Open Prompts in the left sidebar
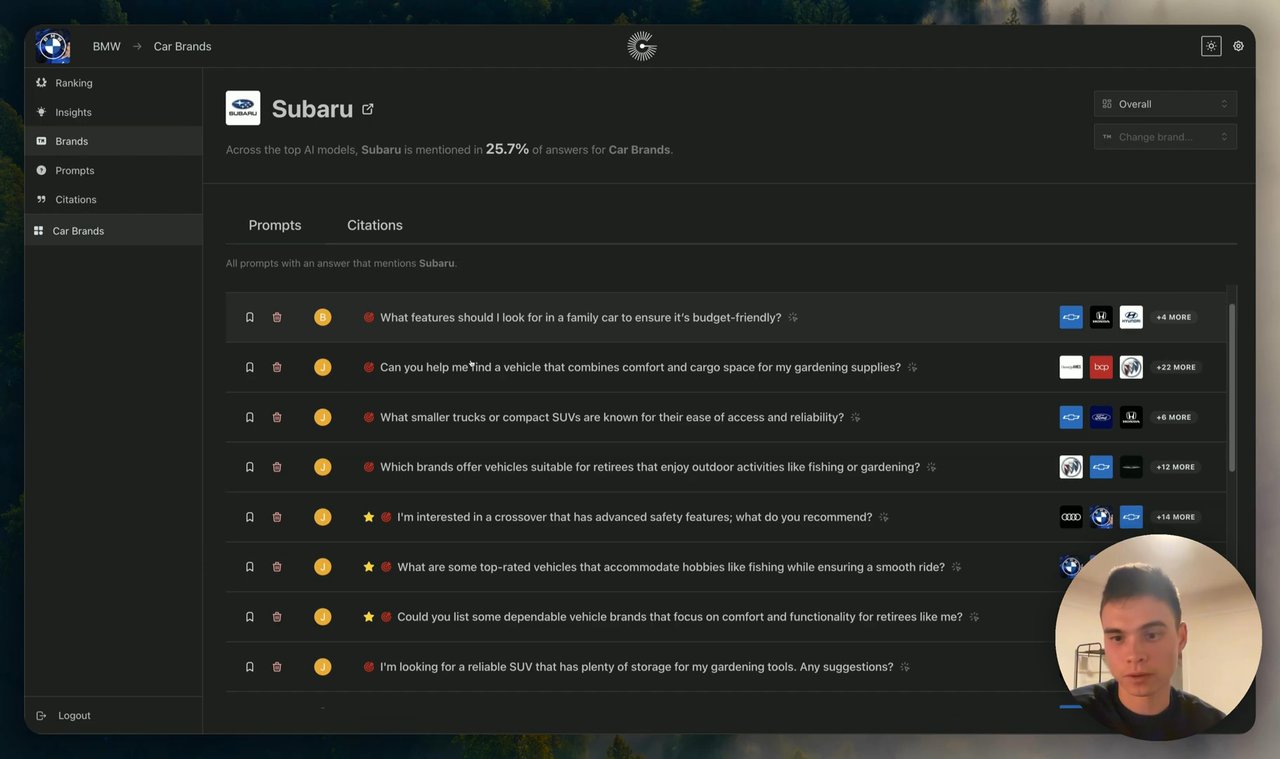 [x=113, y=170]
